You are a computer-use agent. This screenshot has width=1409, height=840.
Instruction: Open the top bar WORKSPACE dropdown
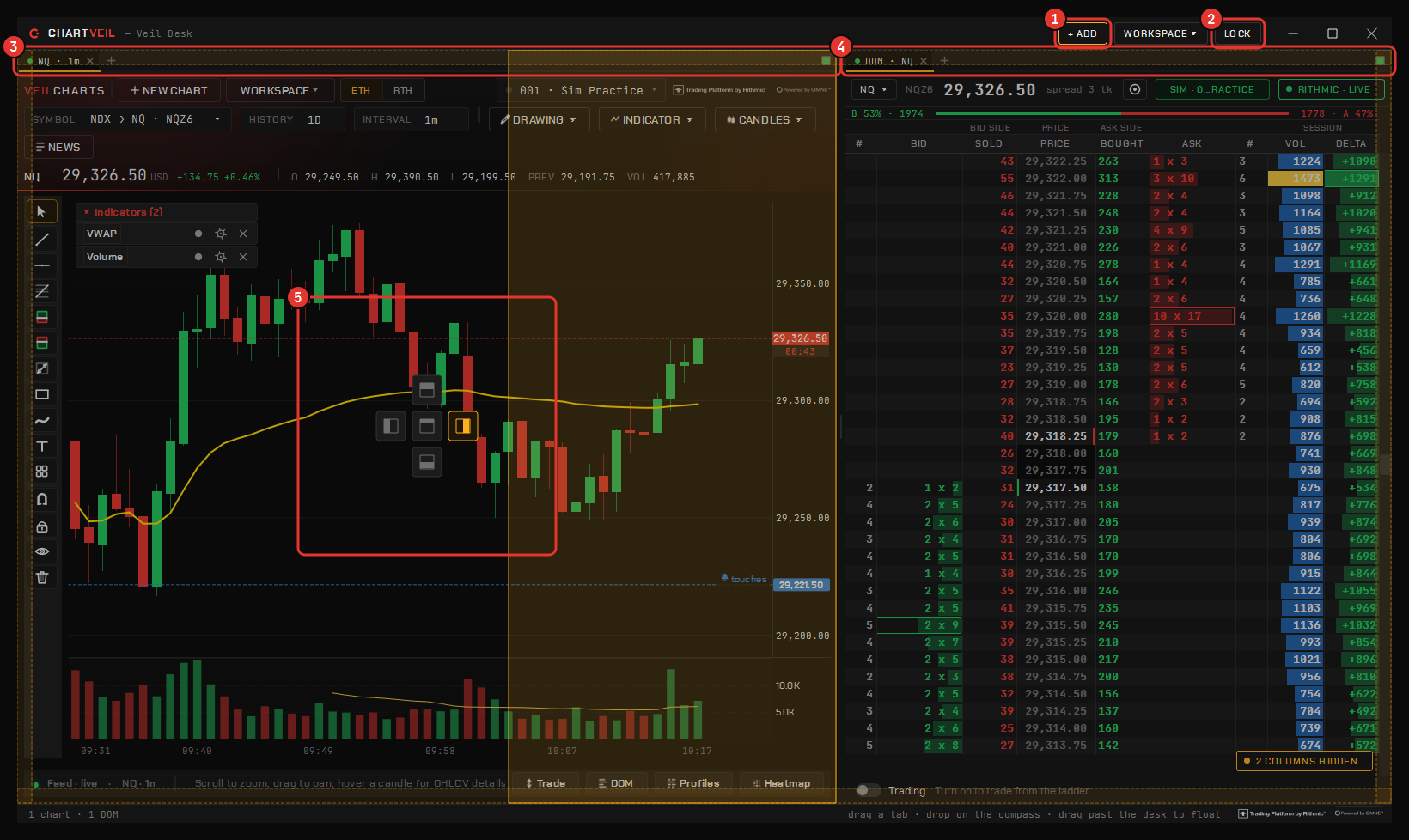click(x=1160, y=33)
